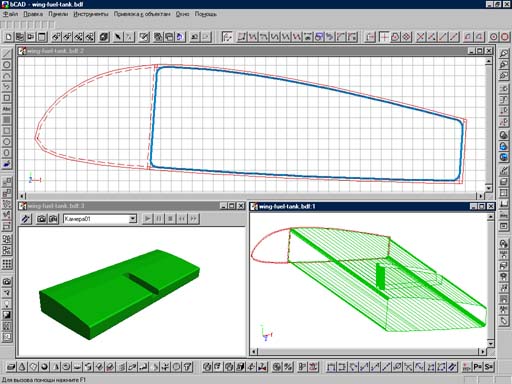
Task: Open the Инструменты menu
Action: [91, 14]
